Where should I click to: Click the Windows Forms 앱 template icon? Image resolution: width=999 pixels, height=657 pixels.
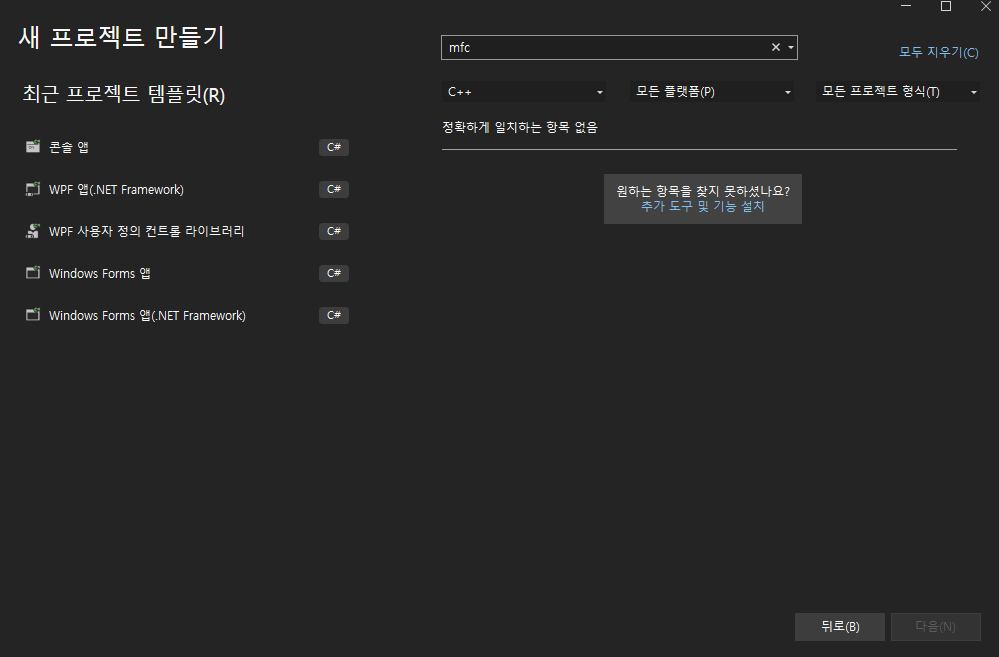click(33, 273)
